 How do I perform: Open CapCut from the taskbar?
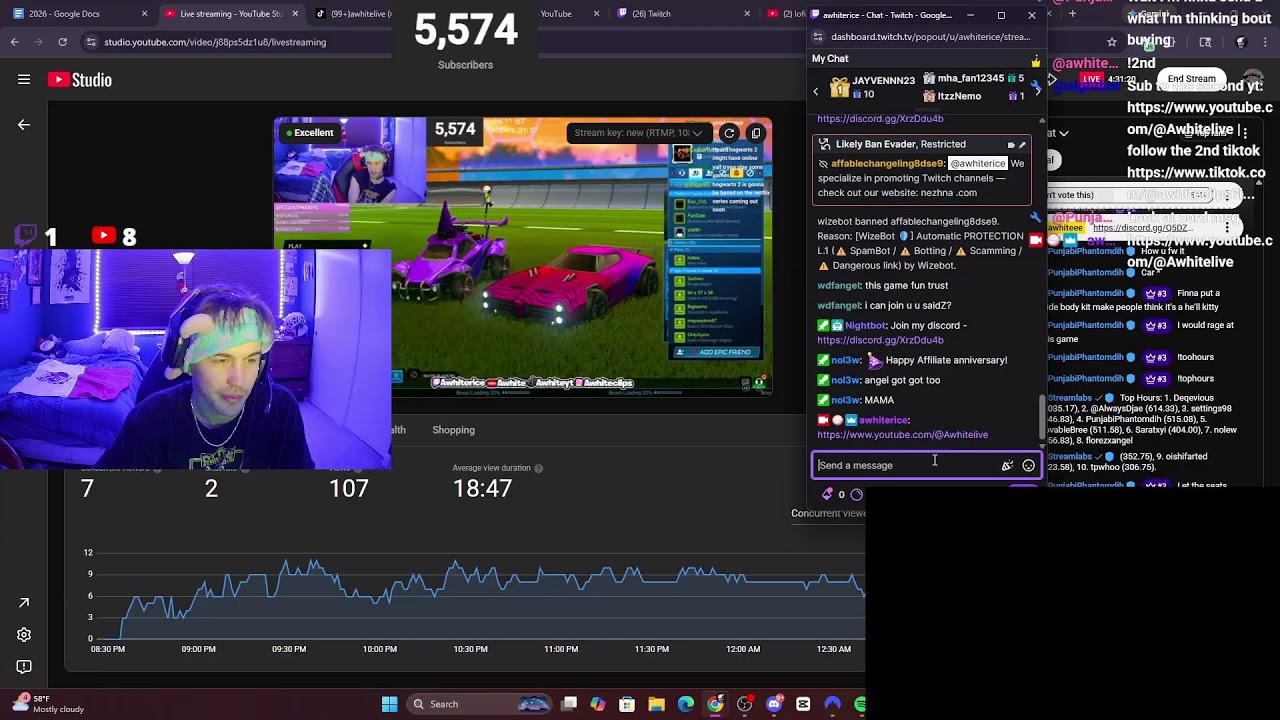coord(803,704)
